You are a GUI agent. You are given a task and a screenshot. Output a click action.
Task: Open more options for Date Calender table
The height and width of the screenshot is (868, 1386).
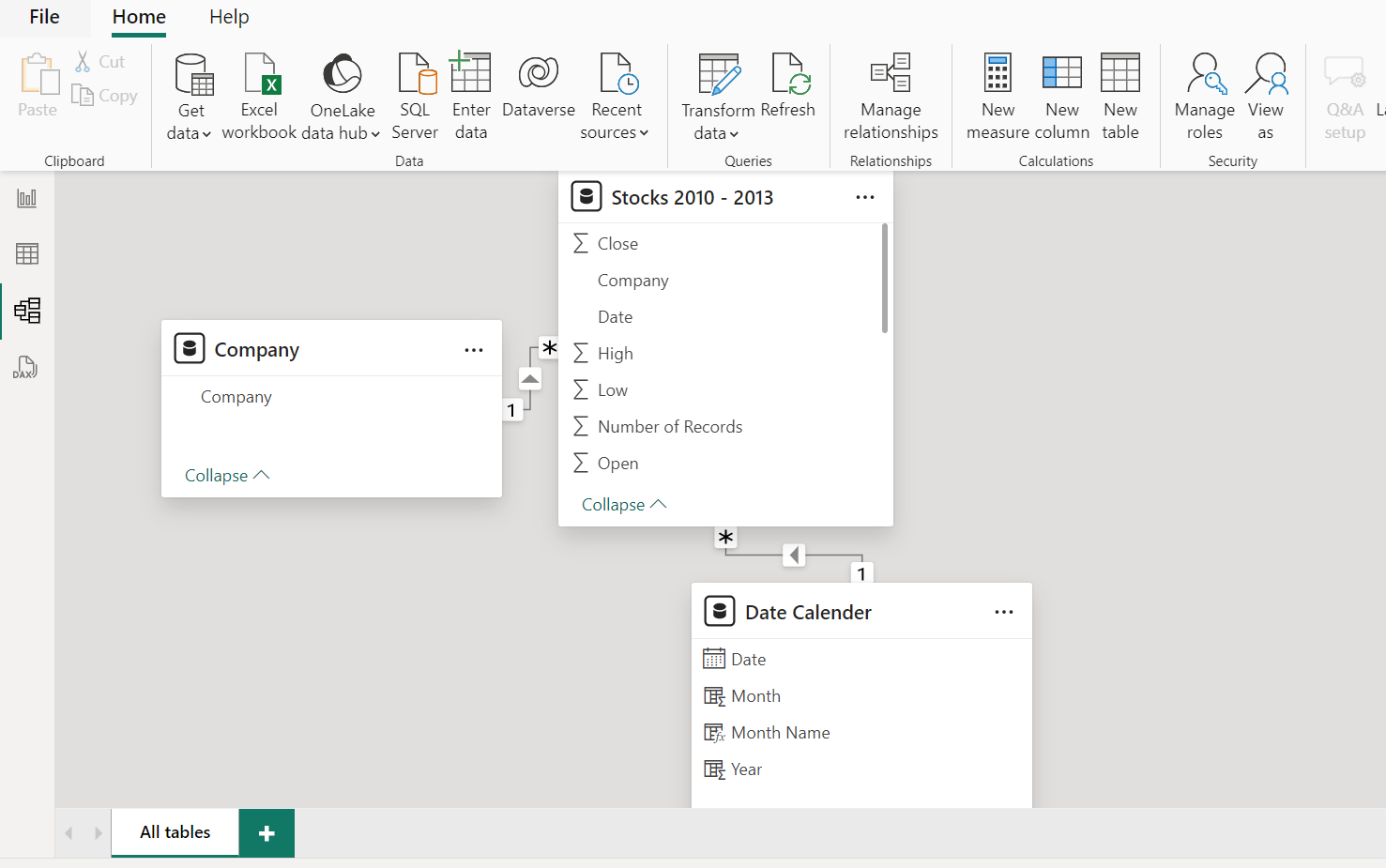[x=1004, y=612]
